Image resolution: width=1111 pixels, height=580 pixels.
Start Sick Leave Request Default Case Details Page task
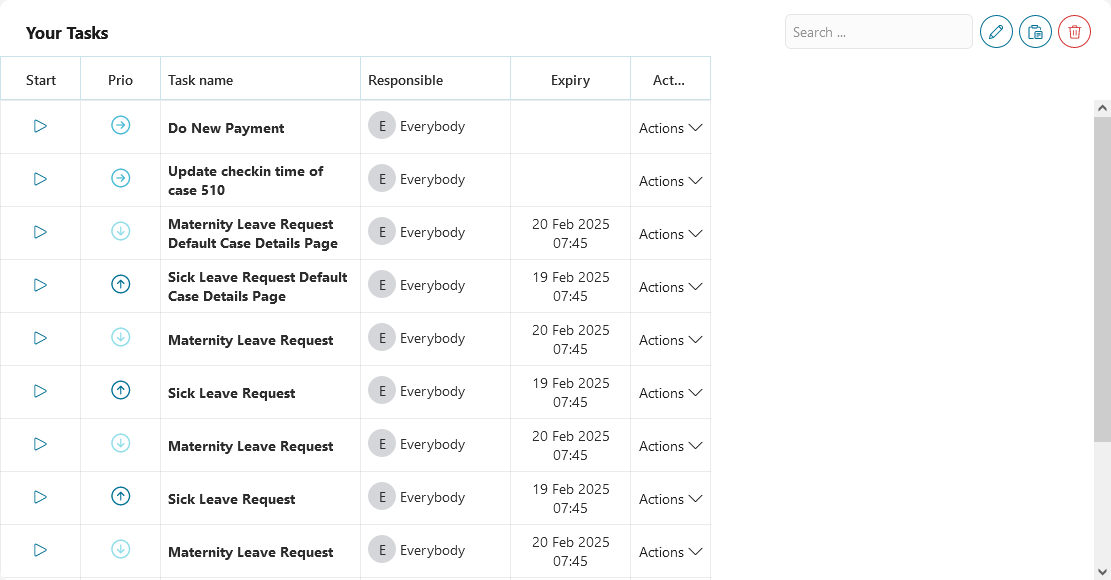pyautogui.click(x=40, y=285)
